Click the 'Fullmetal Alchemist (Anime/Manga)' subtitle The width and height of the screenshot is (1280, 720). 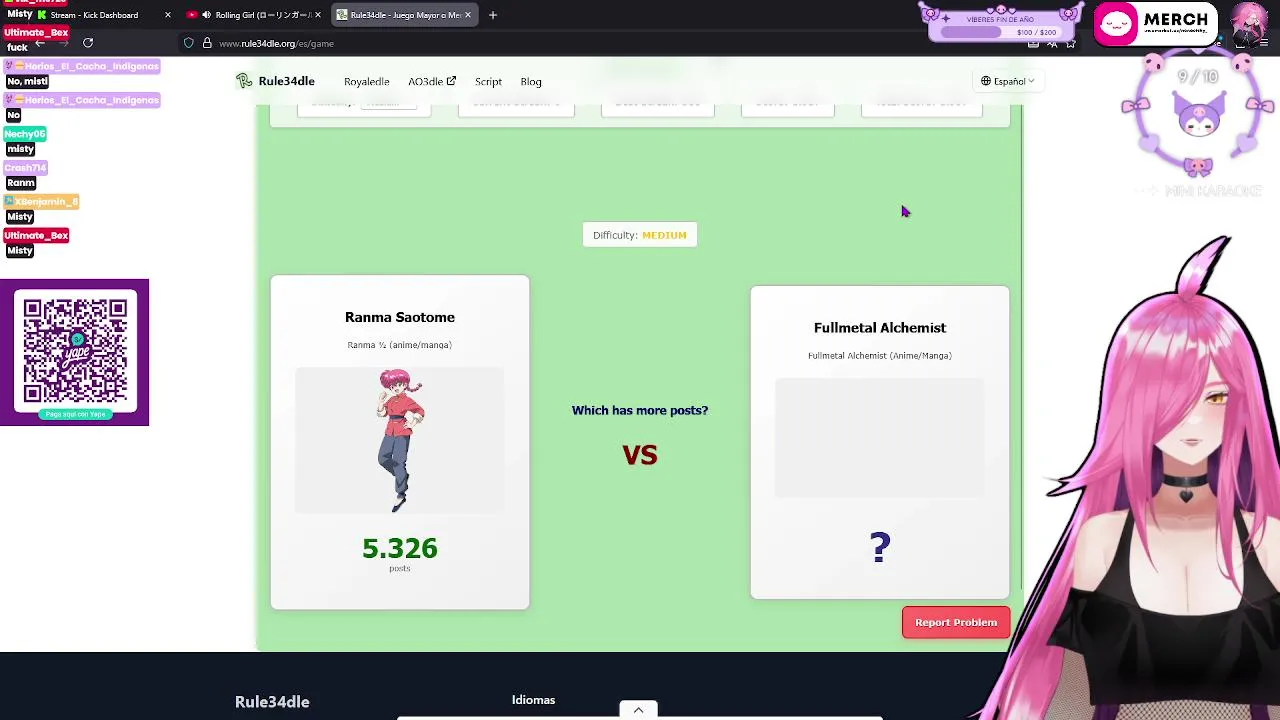[x=880, y=356]
